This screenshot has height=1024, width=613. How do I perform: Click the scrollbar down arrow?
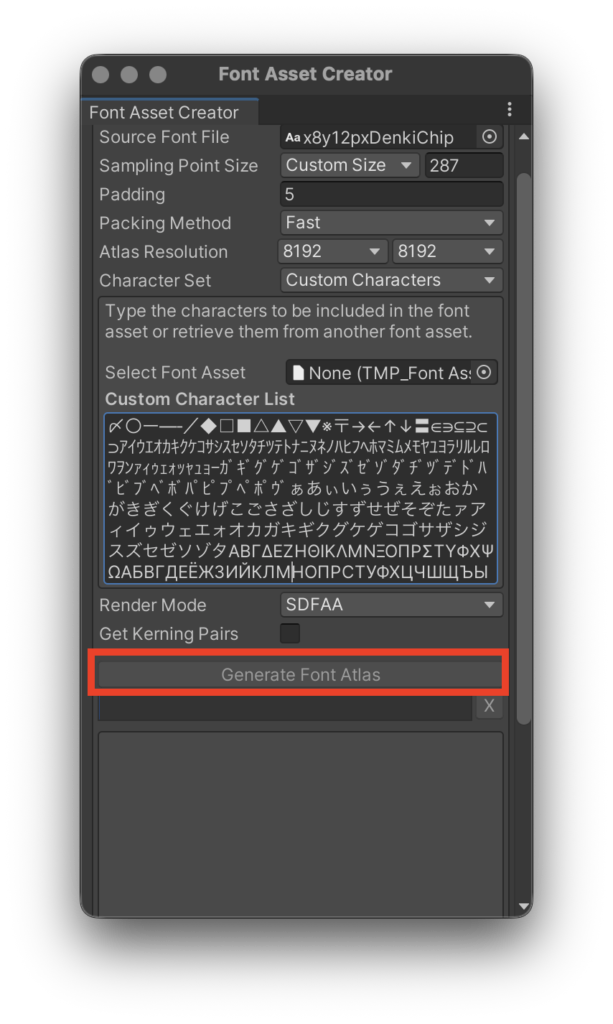523,906
